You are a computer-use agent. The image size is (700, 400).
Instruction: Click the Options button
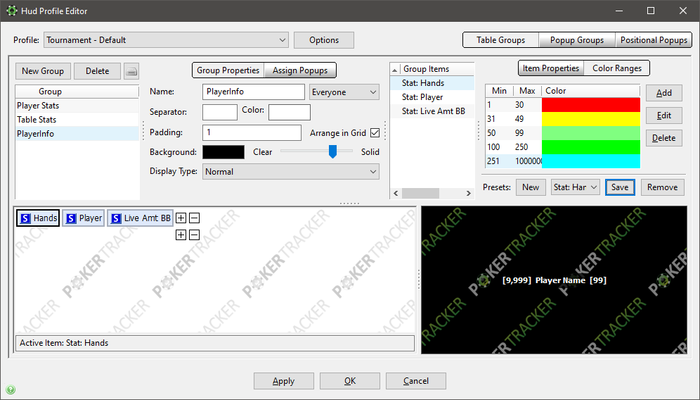coord(324,40)
